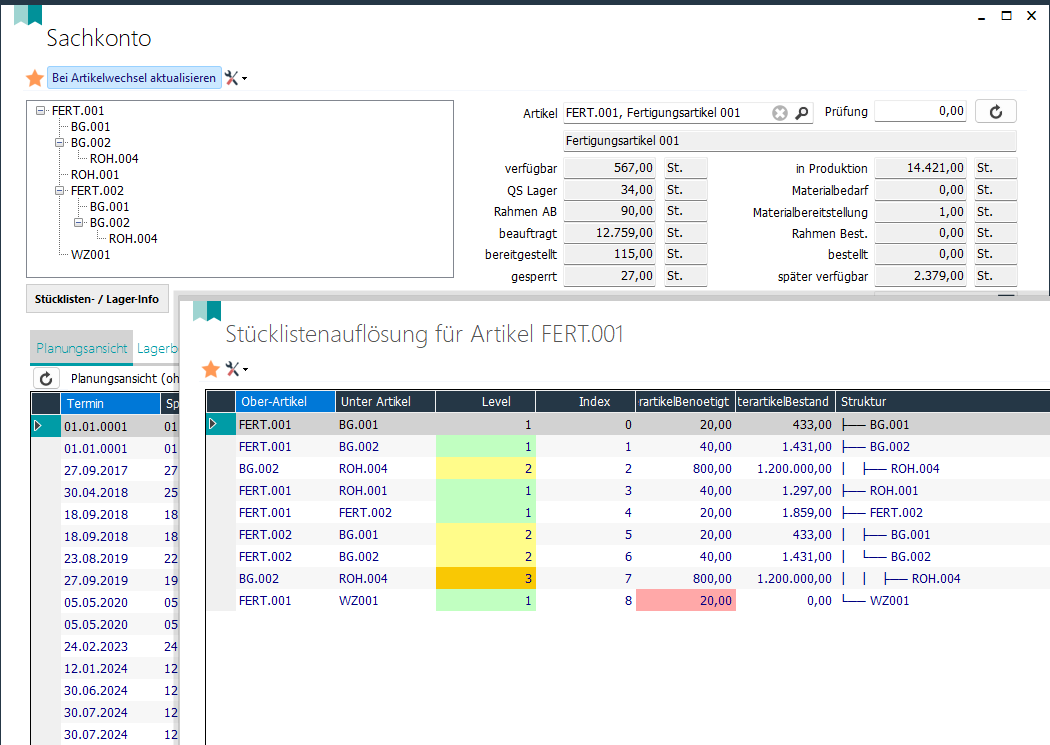
Task: Open the tools icon in Stücklistenauflösung window
Action: pyautogui.click(x=234, y=369)
